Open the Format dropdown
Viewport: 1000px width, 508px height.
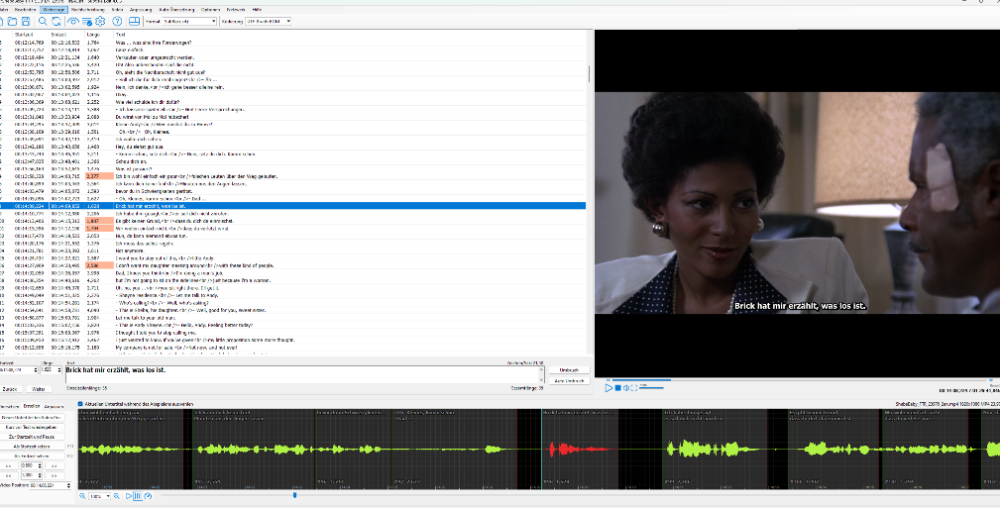click(x=189, y=22)
